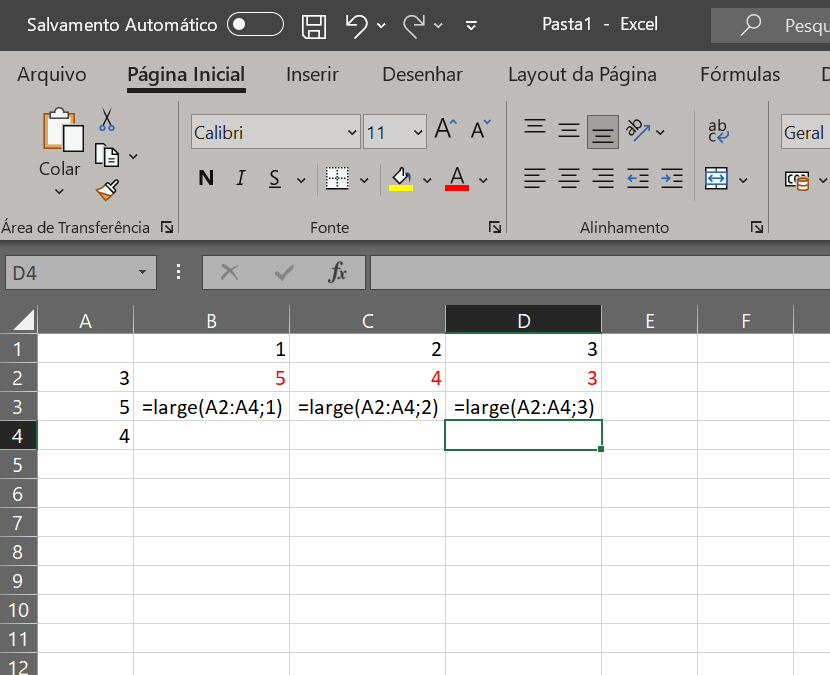Open the Borders options dropdown arrow
The height and width of the screenshot is (675, 830).
point(364,181)
